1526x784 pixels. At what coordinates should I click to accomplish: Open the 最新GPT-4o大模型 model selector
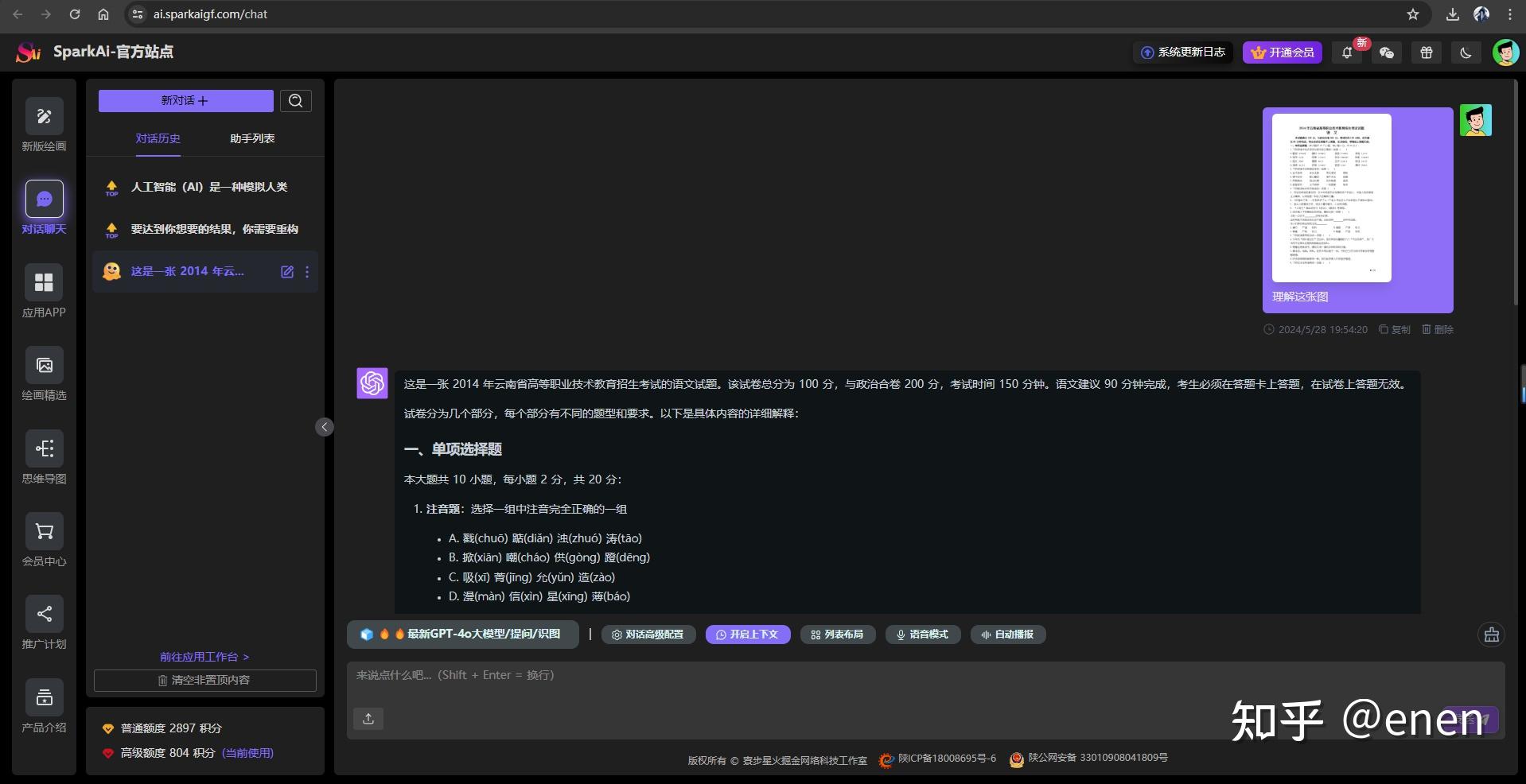click(x=462, y=635)
